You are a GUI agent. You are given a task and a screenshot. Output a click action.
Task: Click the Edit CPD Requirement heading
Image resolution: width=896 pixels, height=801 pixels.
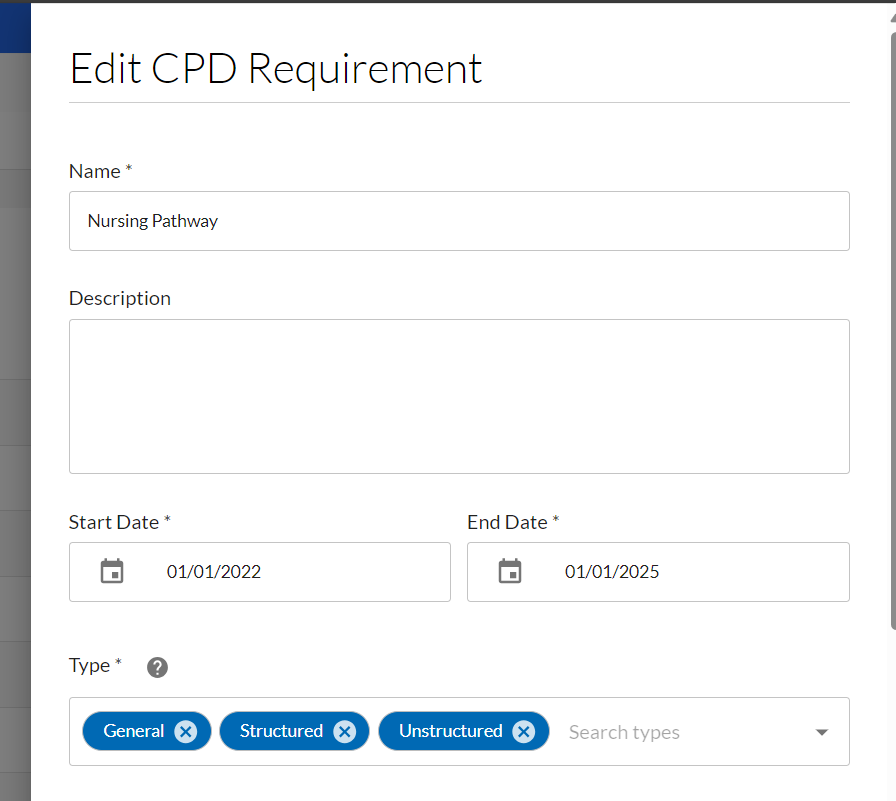pos(275,68)
